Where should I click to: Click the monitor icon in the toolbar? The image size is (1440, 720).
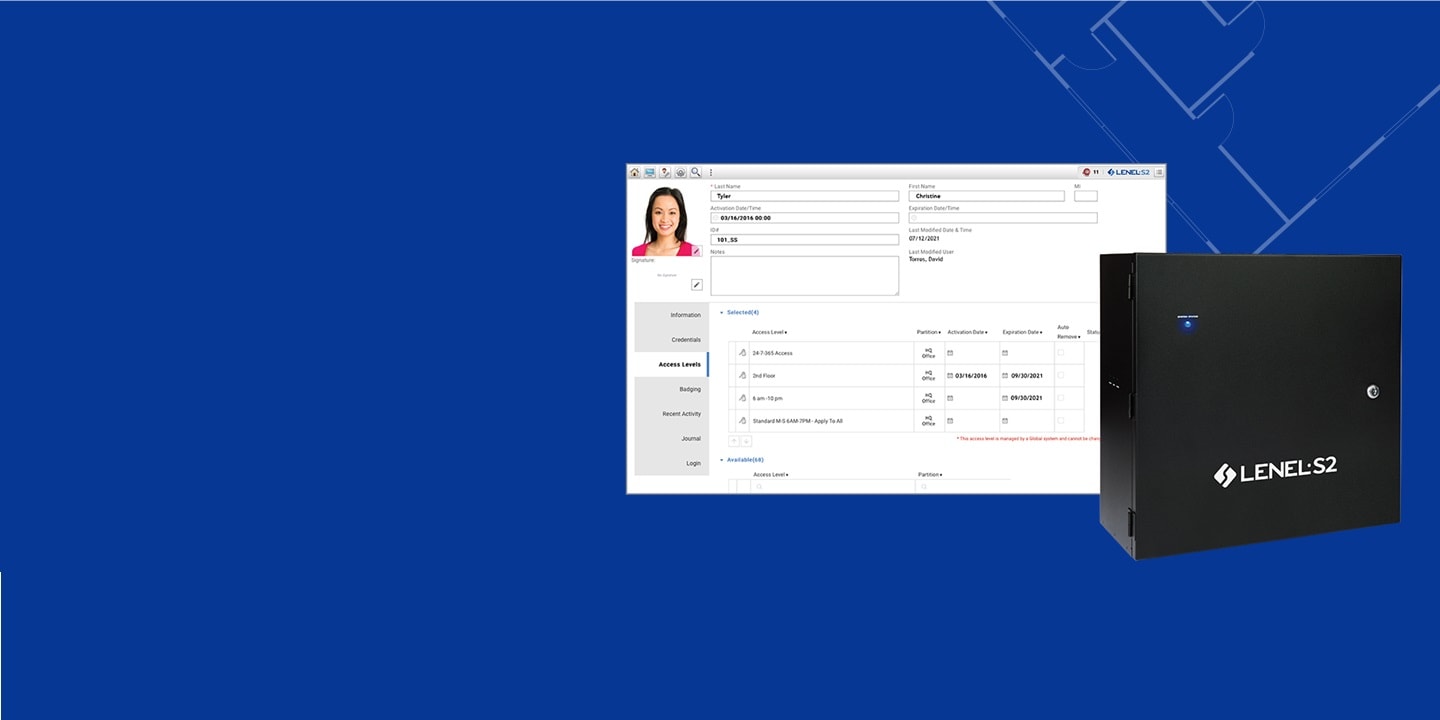(650, 172)
